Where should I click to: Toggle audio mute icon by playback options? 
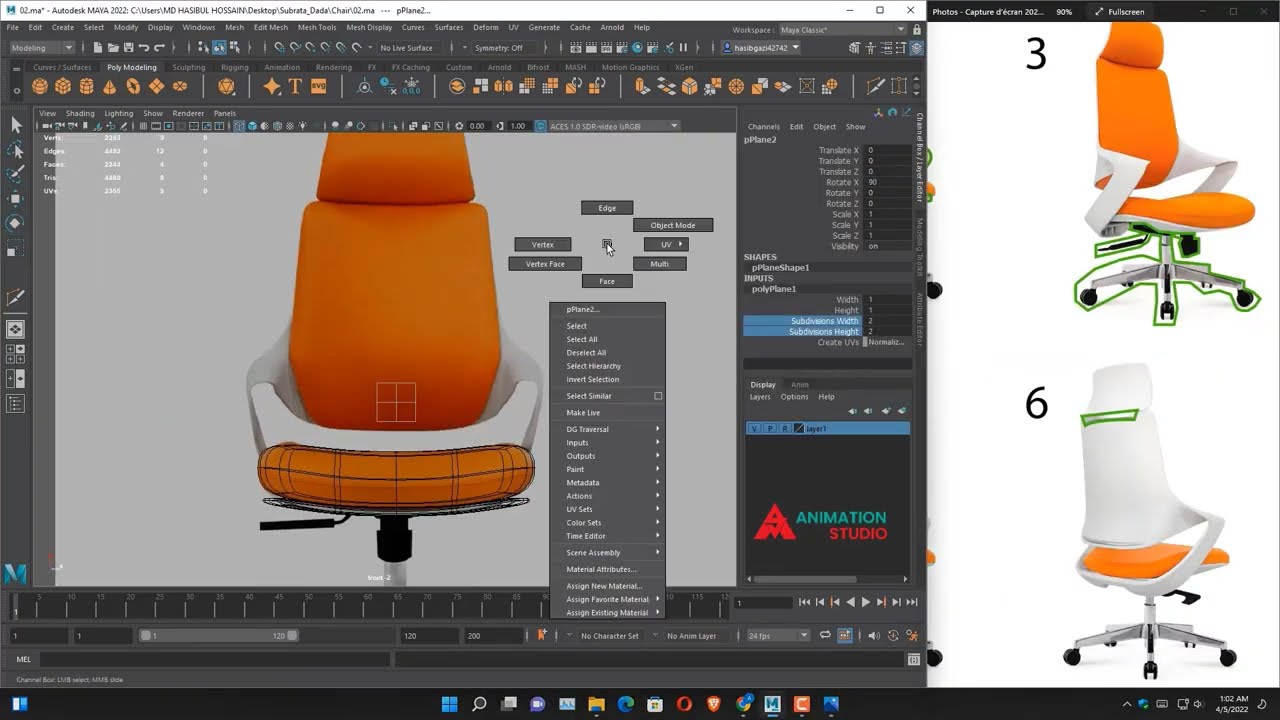tap(873, 635)
